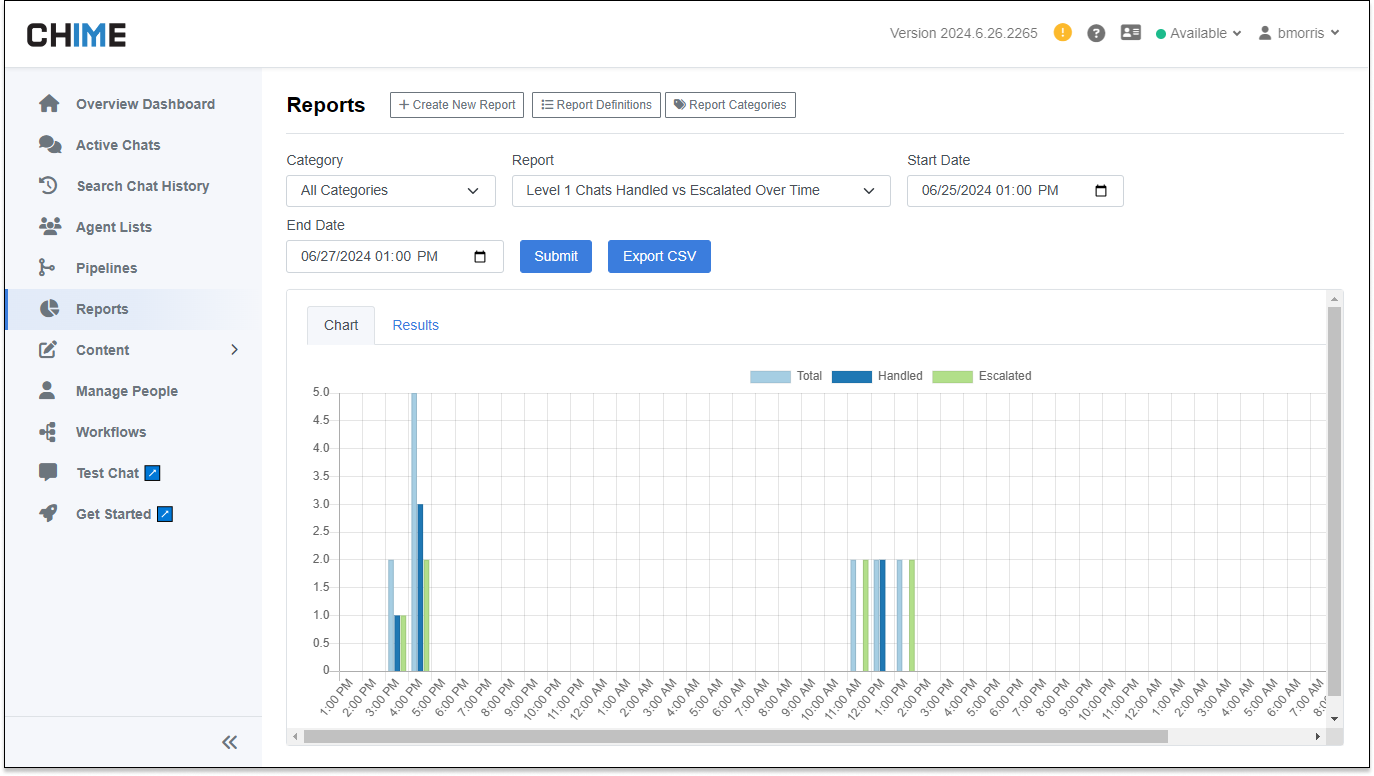Open calendar picker in End Date field
Screen dimensions: 1374x776
click(x=480, y=257)
